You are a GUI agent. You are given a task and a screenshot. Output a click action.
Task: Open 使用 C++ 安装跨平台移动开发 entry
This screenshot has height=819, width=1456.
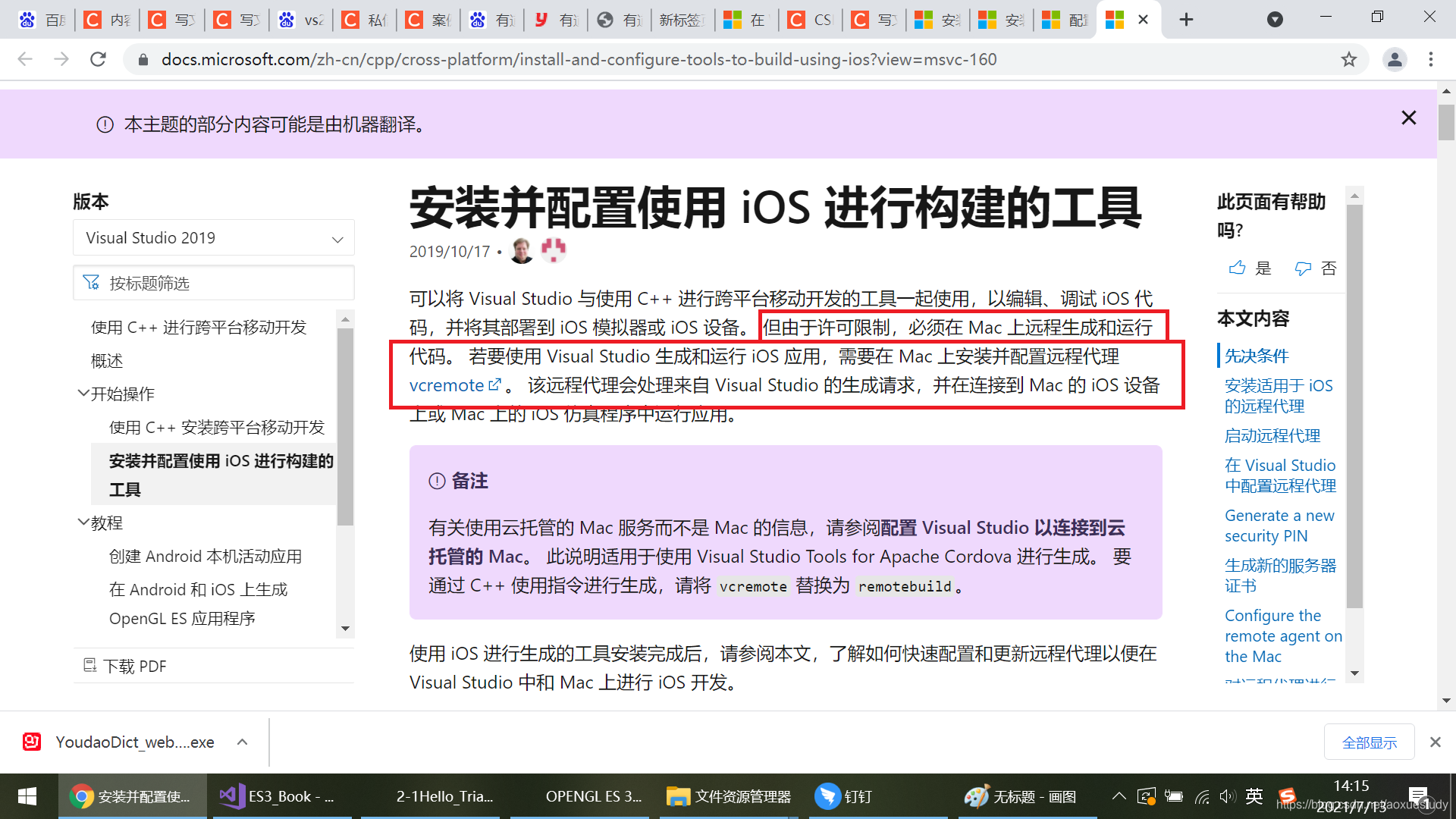(x=217, y=428)
